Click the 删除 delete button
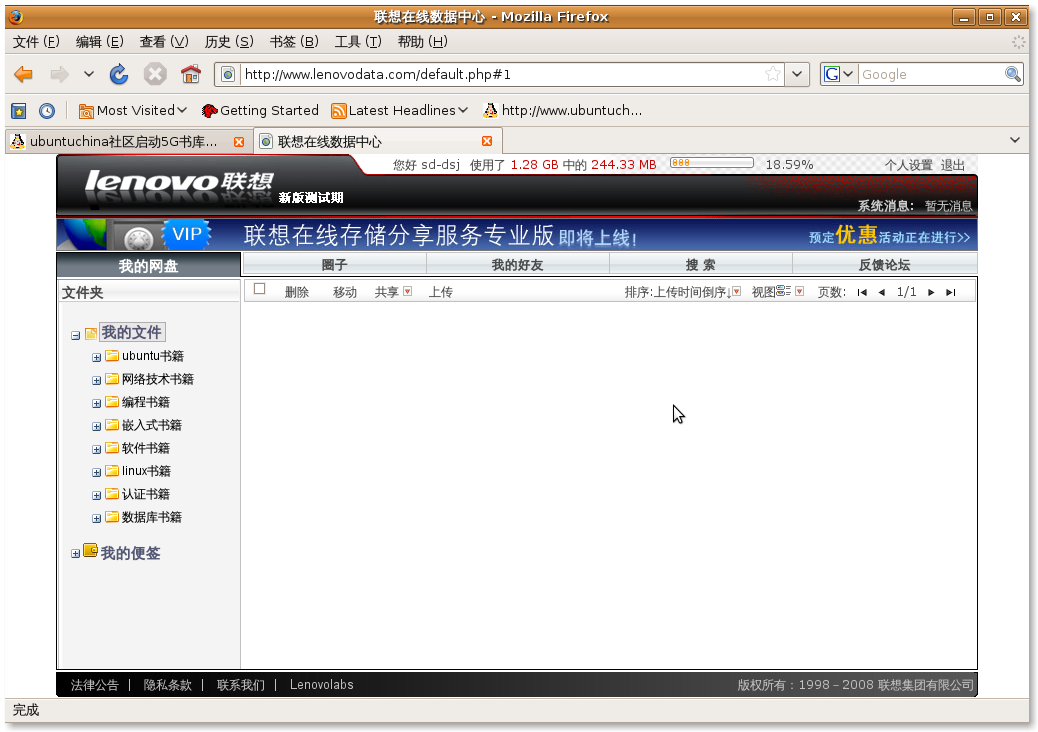 pos(297,292)
